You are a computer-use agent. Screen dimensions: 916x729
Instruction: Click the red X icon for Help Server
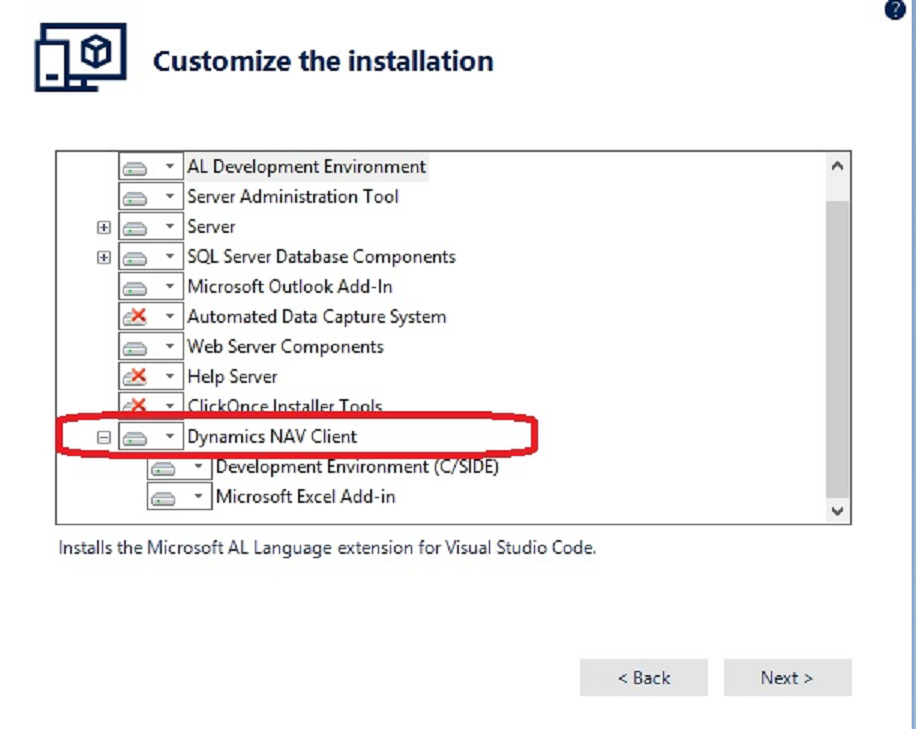tap(135, 377)
